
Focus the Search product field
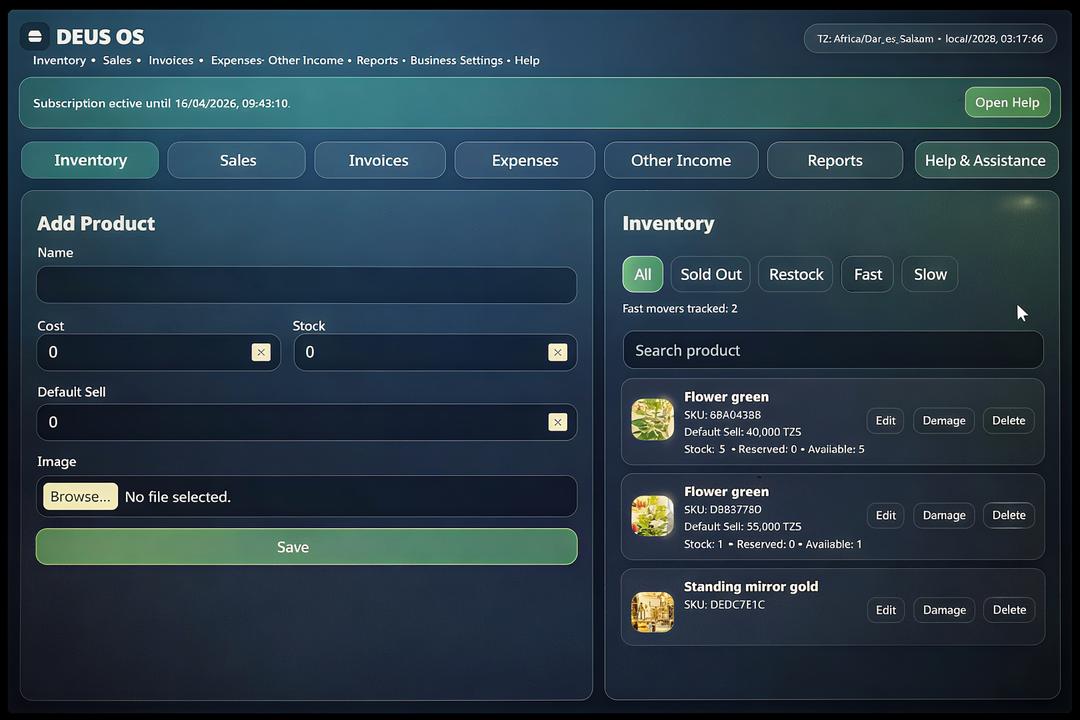point(833,350)
